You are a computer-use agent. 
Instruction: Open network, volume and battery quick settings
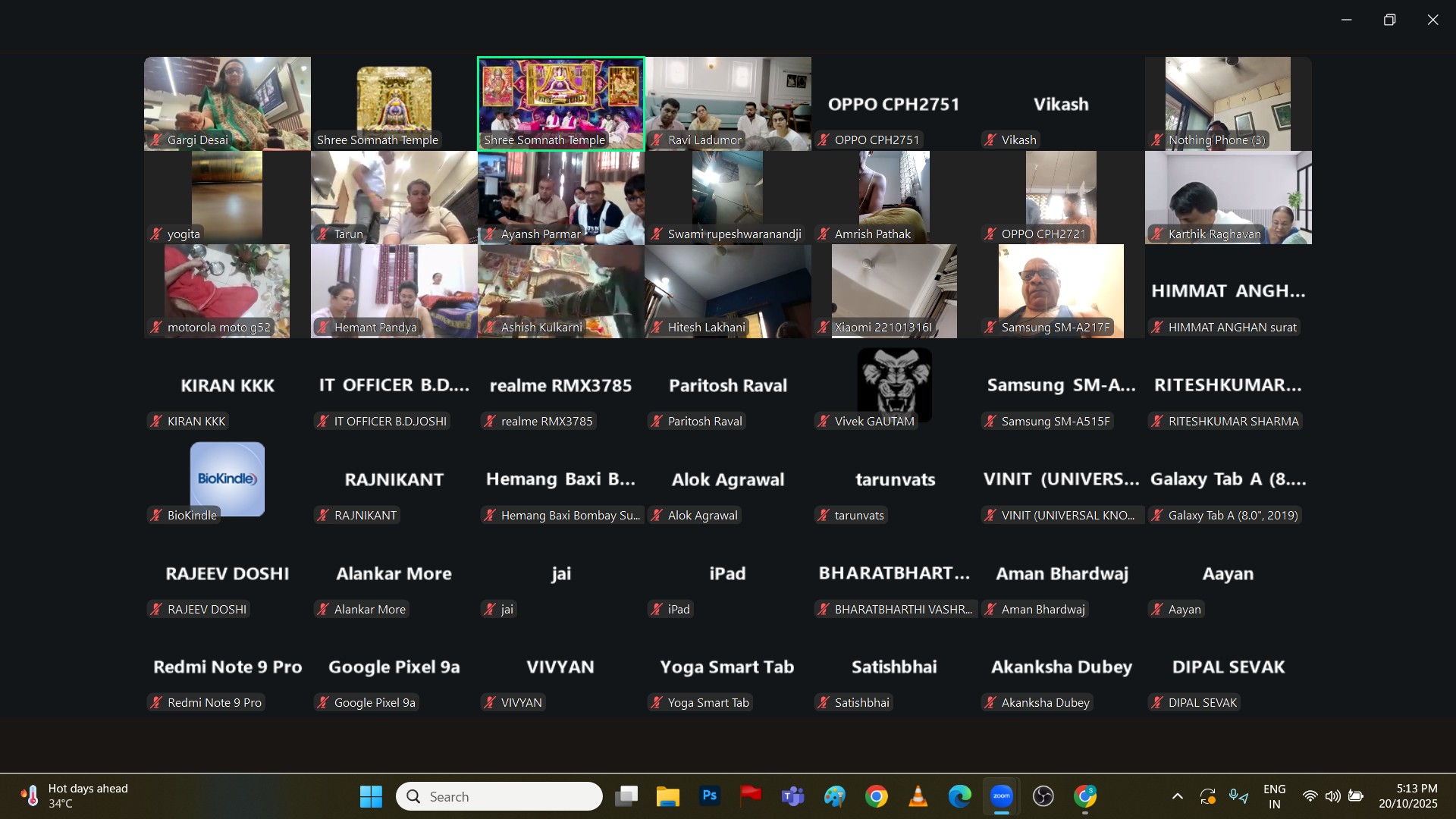point(1332,796)
